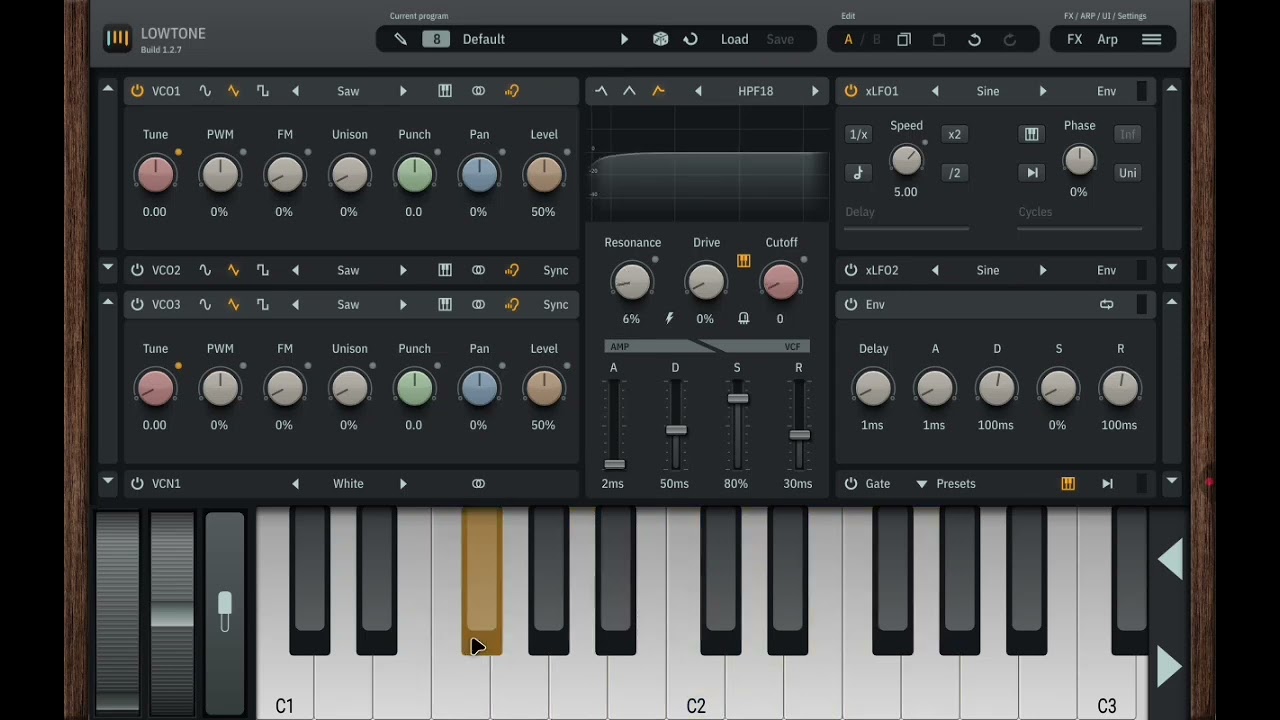1280x720 pixels.
Task: Expand the VCO2 panel arrow
Action: tap(108, 268)
